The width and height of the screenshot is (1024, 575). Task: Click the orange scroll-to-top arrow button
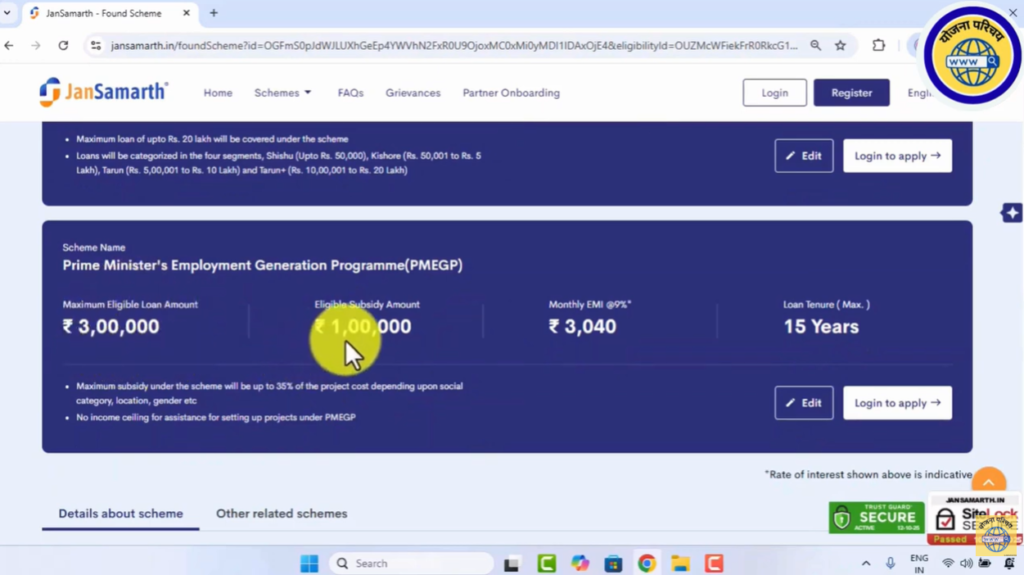[988, 483]
